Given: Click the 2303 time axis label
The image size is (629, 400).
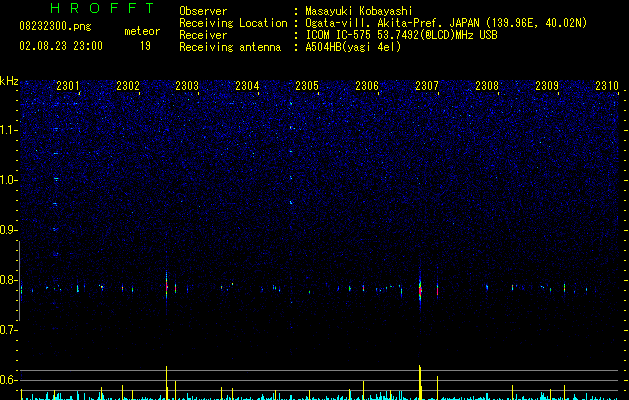Looking at the screenshot, I should click(187, 86).
